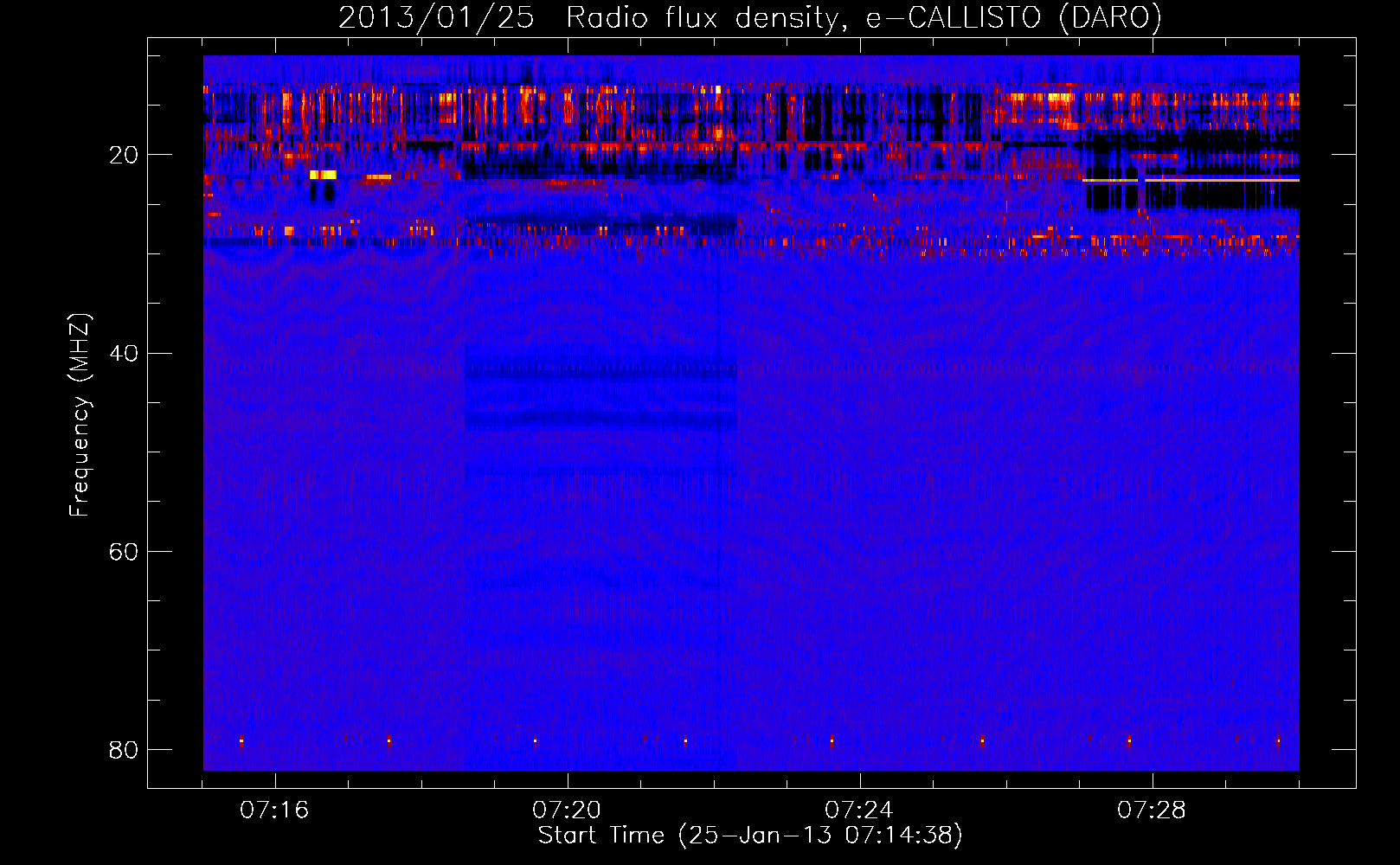Click the "Start Time (25-Jan-13 07:14:38)" axis label
1400x865 pixels.
point(750,836)
